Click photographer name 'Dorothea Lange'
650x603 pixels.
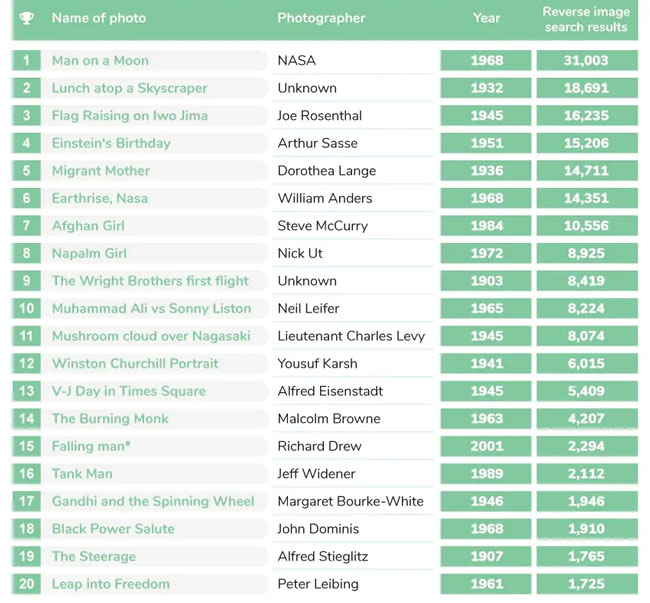326,171
